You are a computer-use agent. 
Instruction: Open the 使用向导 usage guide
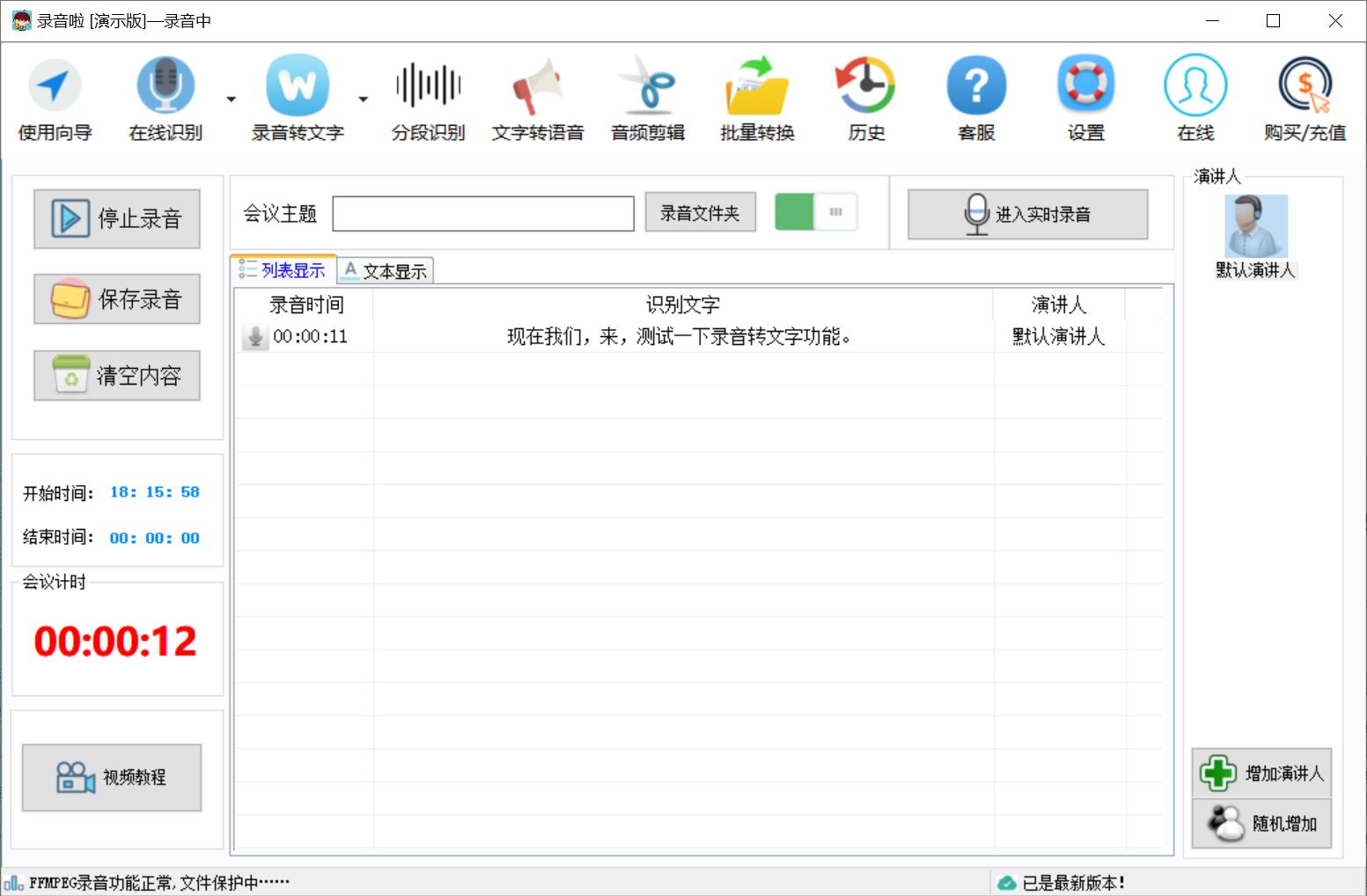(55, 99)
